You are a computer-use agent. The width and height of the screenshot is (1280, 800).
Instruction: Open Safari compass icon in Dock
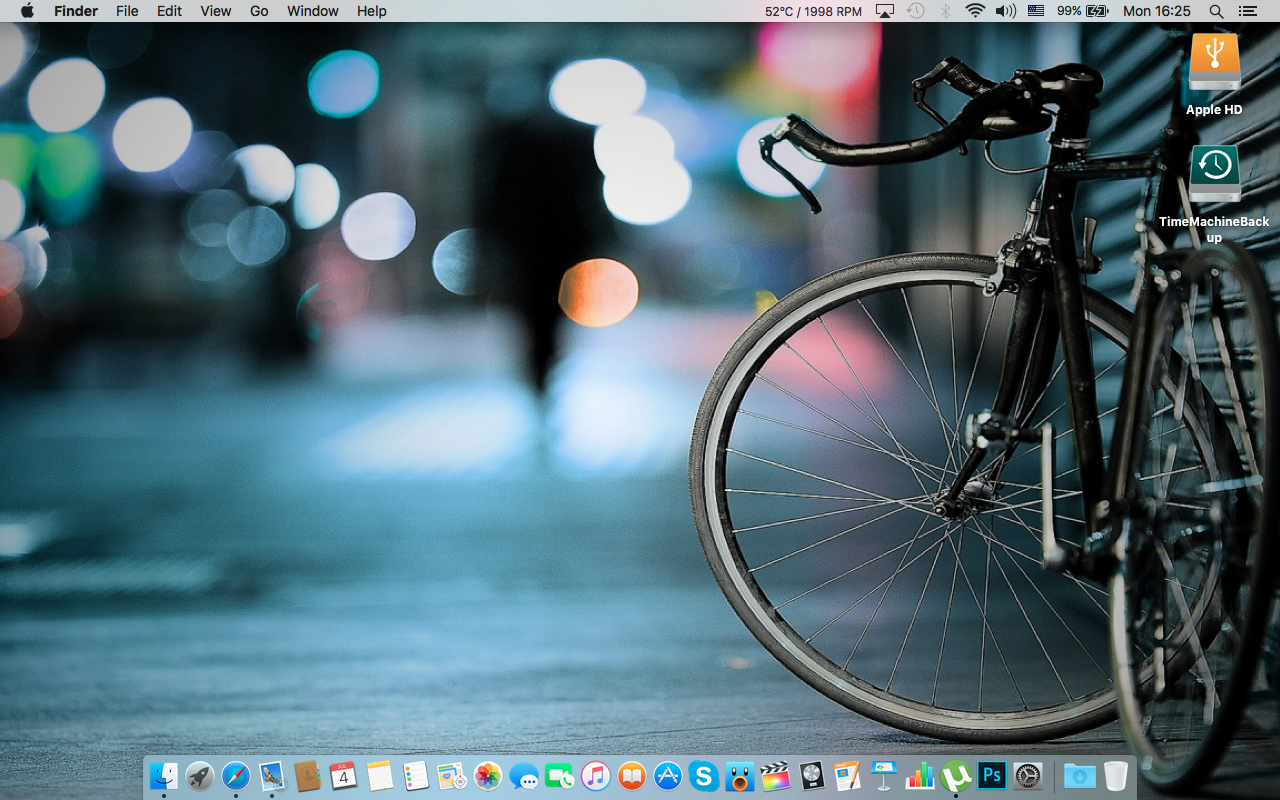pyautogui.click(x=236, y=775)
